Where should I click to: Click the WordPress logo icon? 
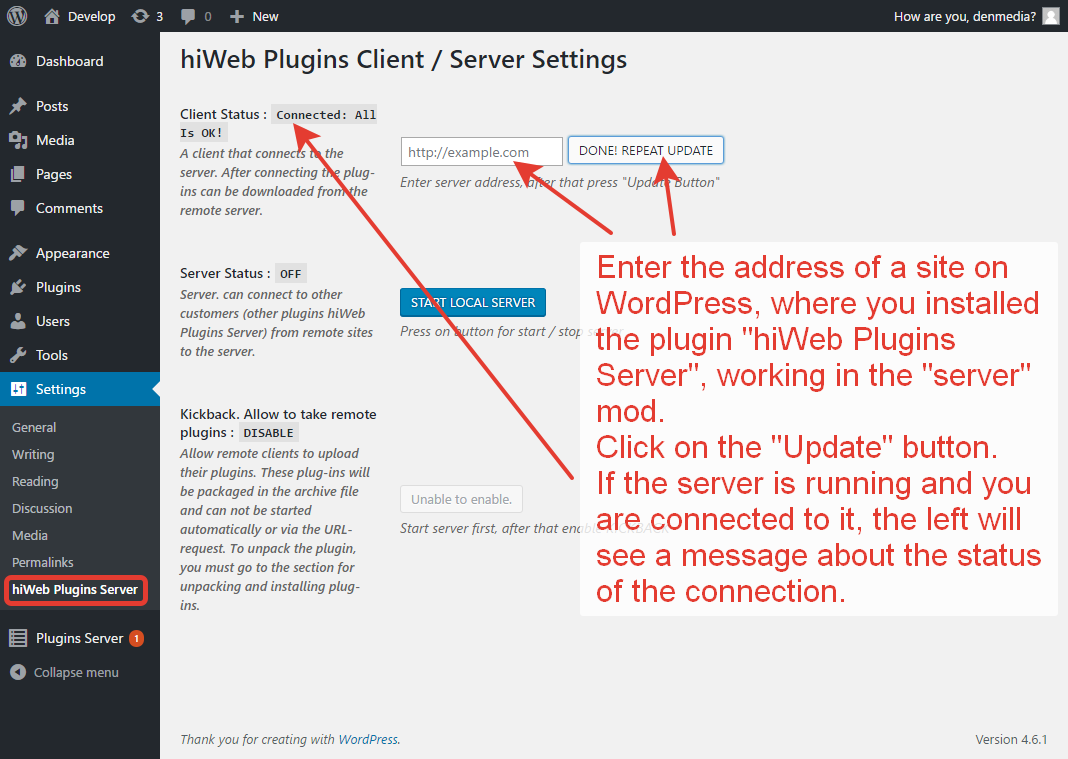tap(17, 16)
